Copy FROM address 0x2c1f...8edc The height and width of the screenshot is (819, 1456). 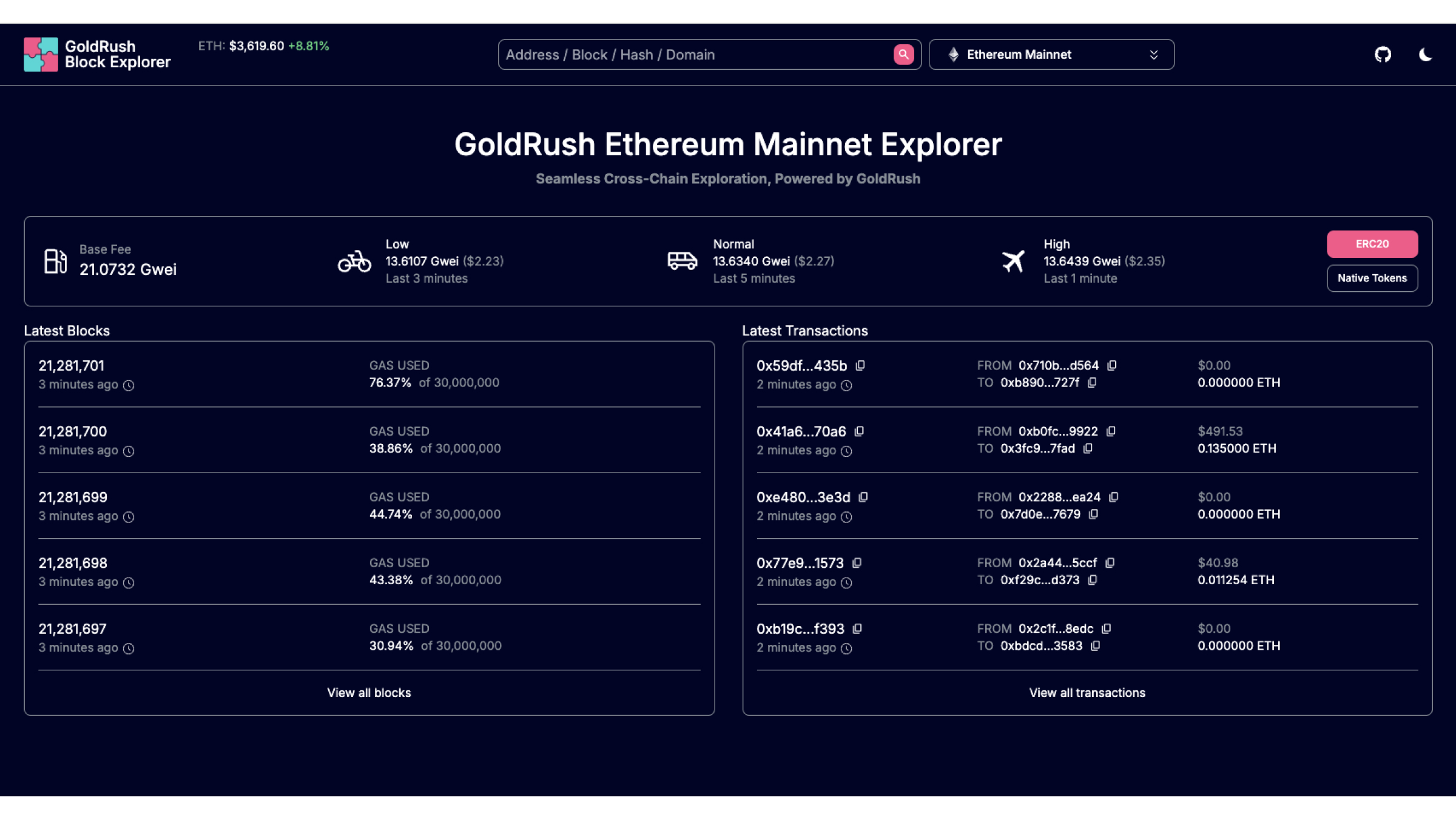click(1106, 629)
